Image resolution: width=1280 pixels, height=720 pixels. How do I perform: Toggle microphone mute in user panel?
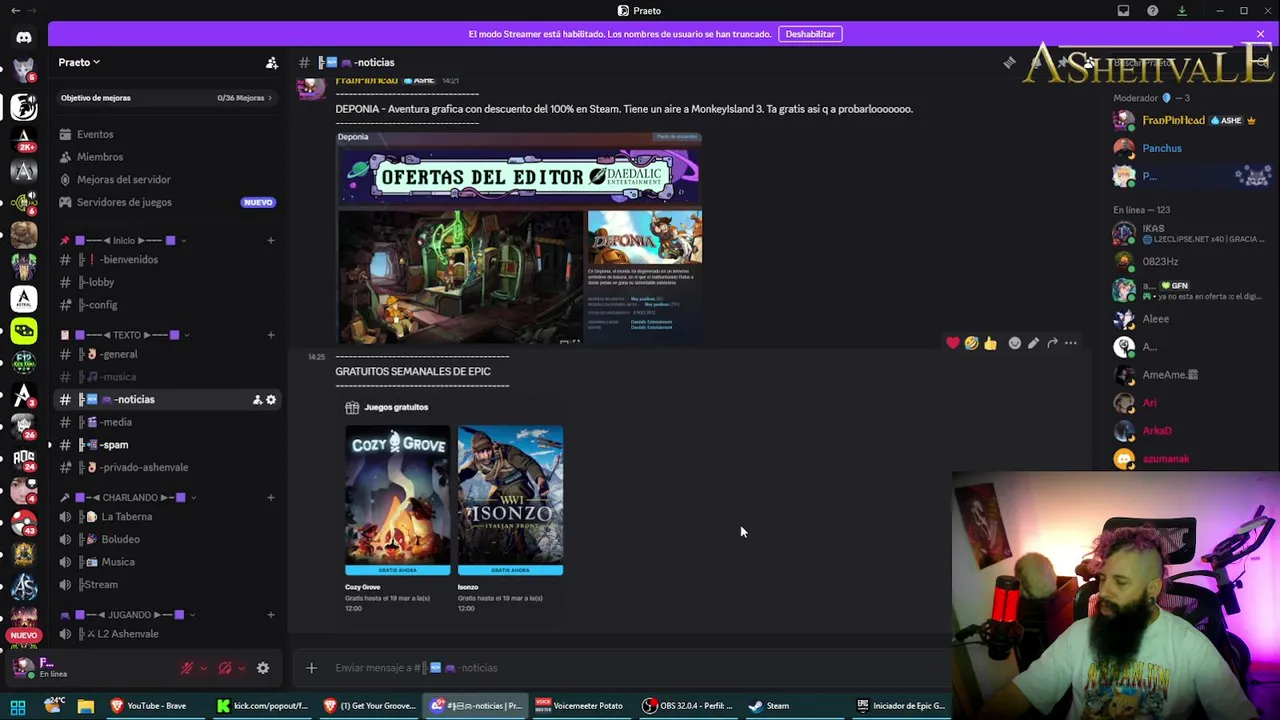coord(187,668)
